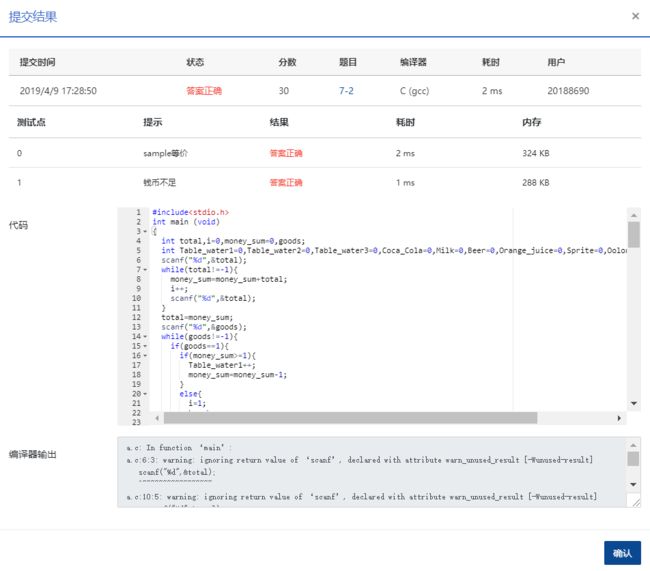Click the 编译器输出 section label
650x571 pixels.
[x=33, y=454]
